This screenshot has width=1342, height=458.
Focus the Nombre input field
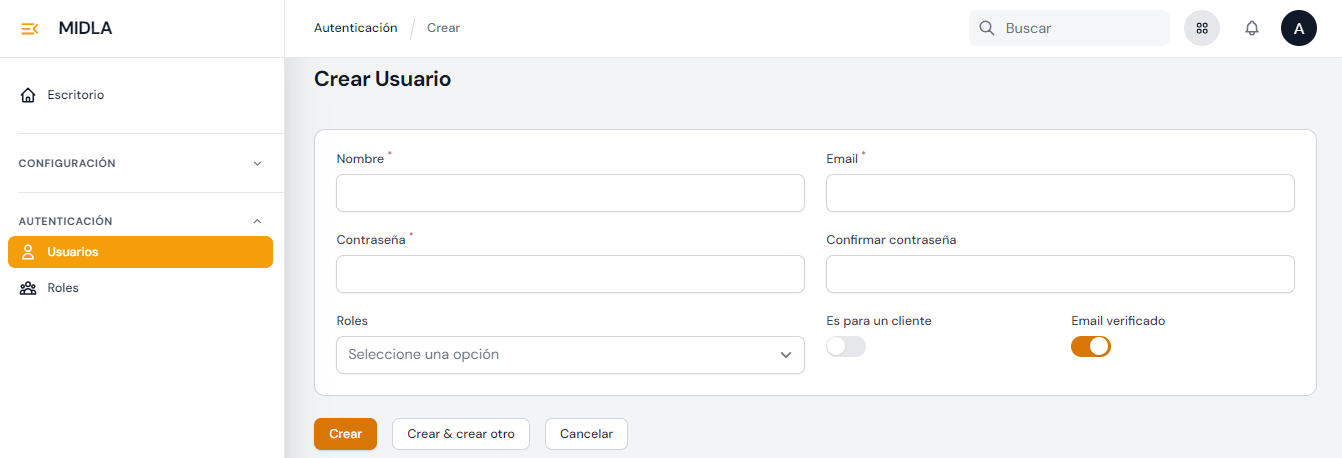coord(570,193)
